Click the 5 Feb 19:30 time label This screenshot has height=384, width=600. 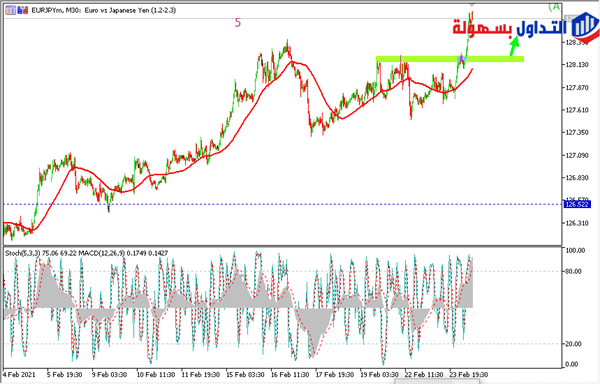(x=65, y=374)
